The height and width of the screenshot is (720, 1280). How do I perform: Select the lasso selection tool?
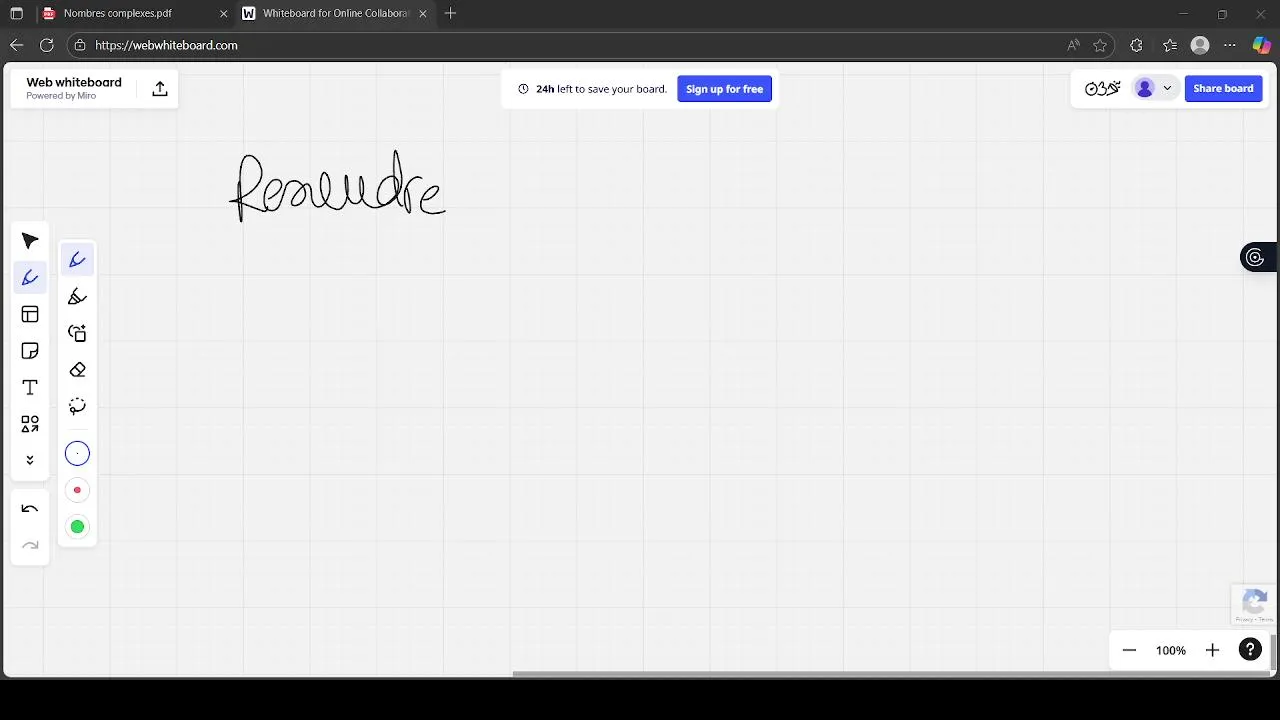tap(77, 406)
